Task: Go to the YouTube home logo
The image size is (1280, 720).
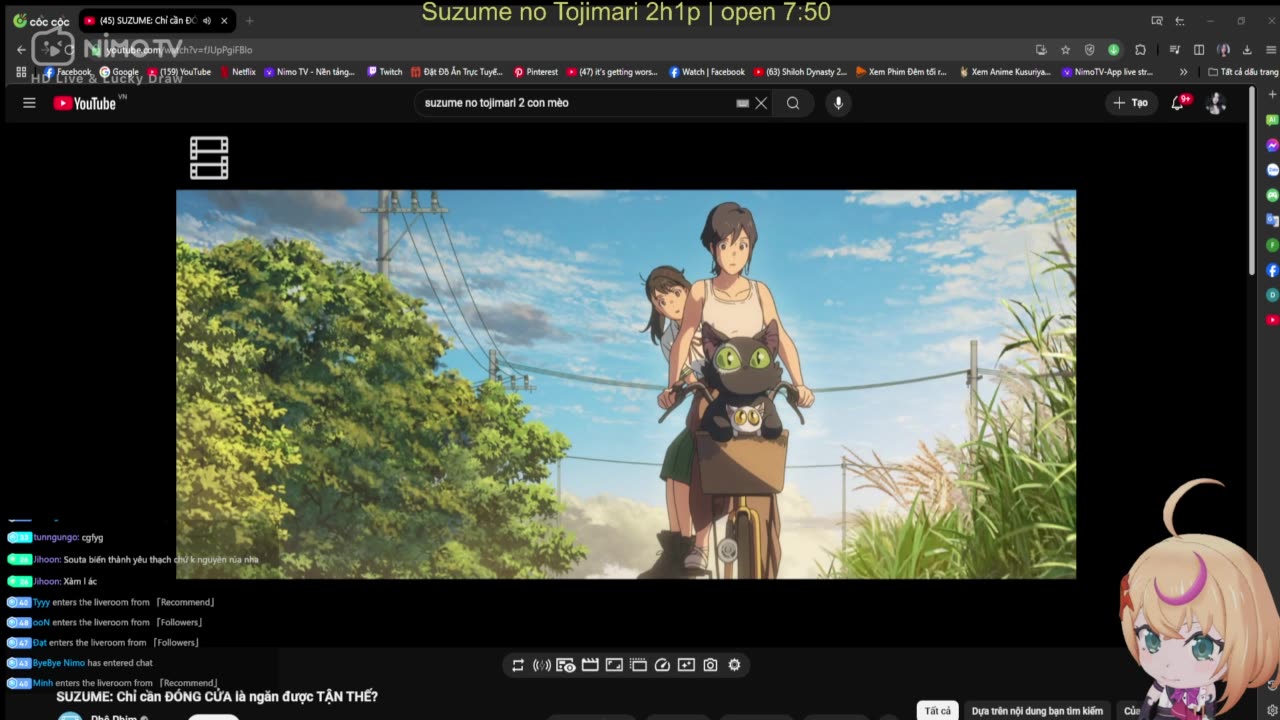Action: click(x=85, y=103)
